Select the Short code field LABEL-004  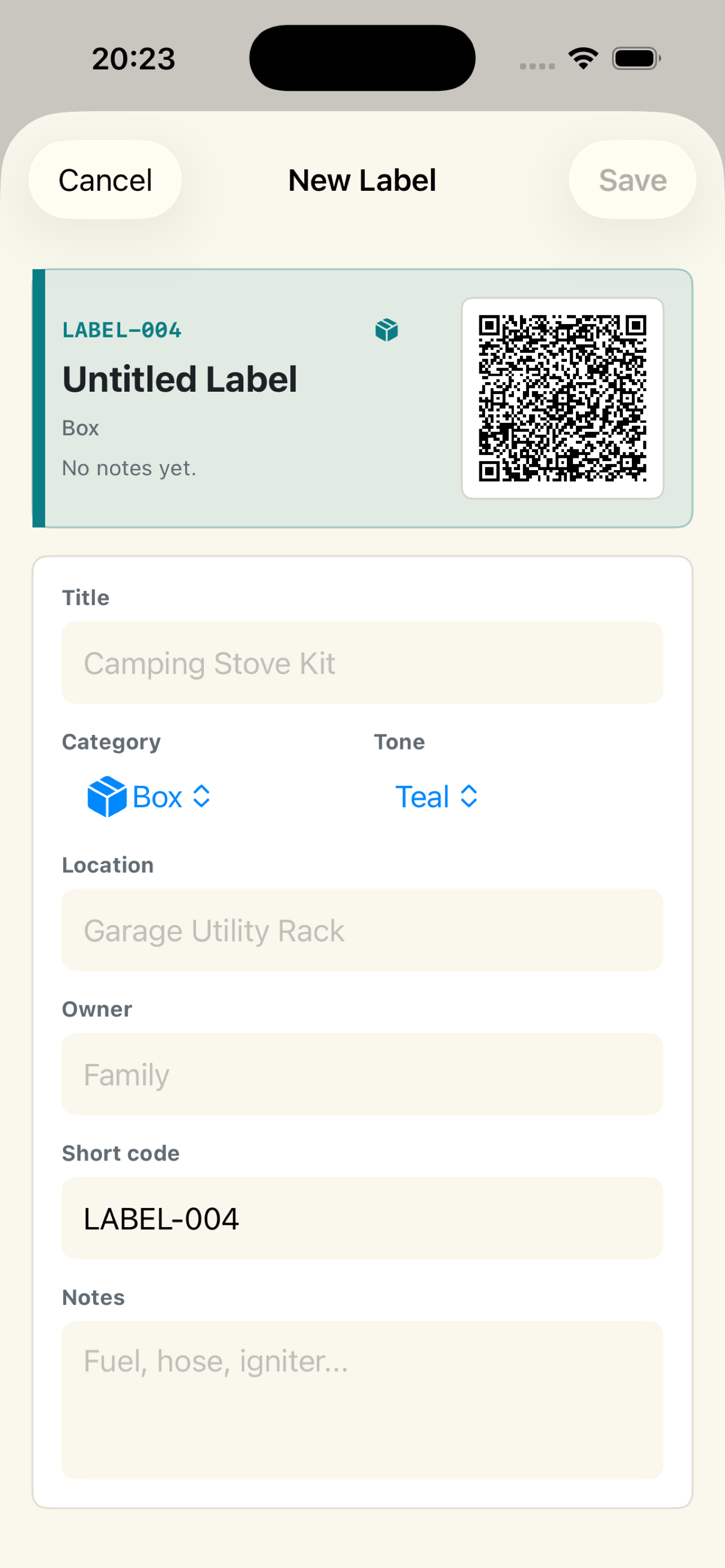pos(362,1219)
